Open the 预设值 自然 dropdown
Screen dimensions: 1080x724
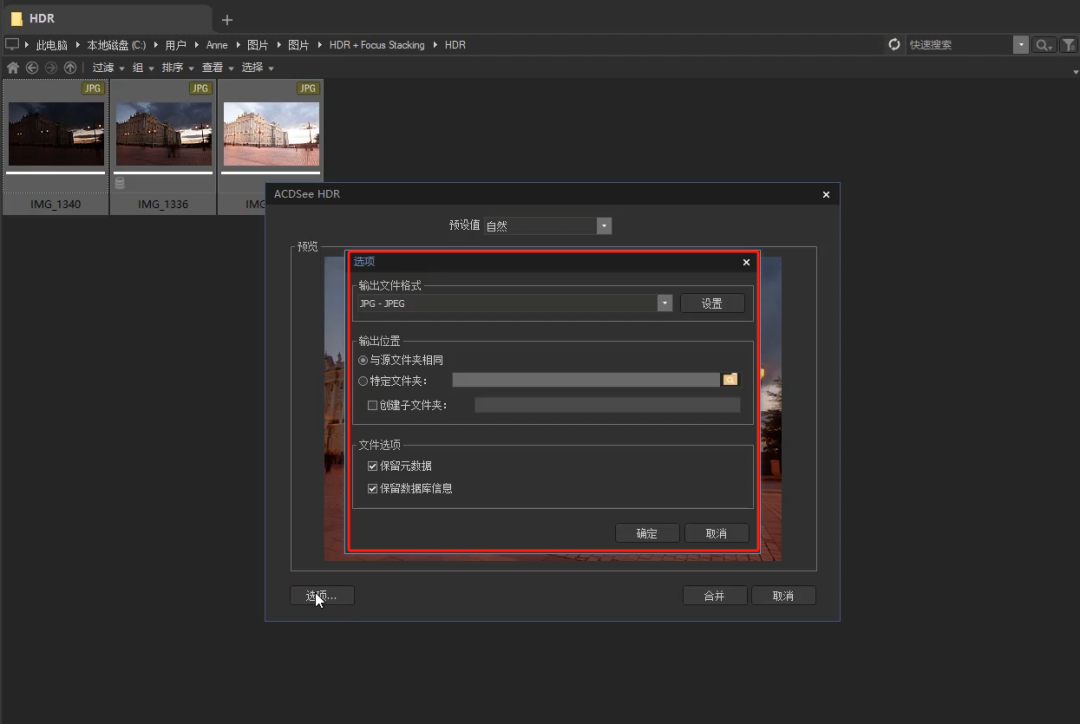(x=604, y=226)
